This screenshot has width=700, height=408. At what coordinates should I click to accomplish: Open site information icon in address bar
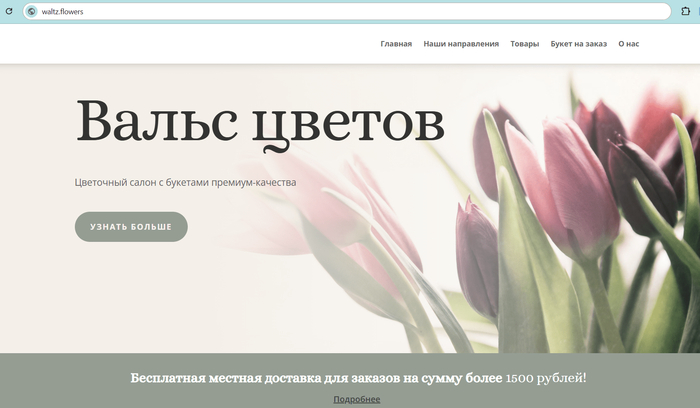31,12
